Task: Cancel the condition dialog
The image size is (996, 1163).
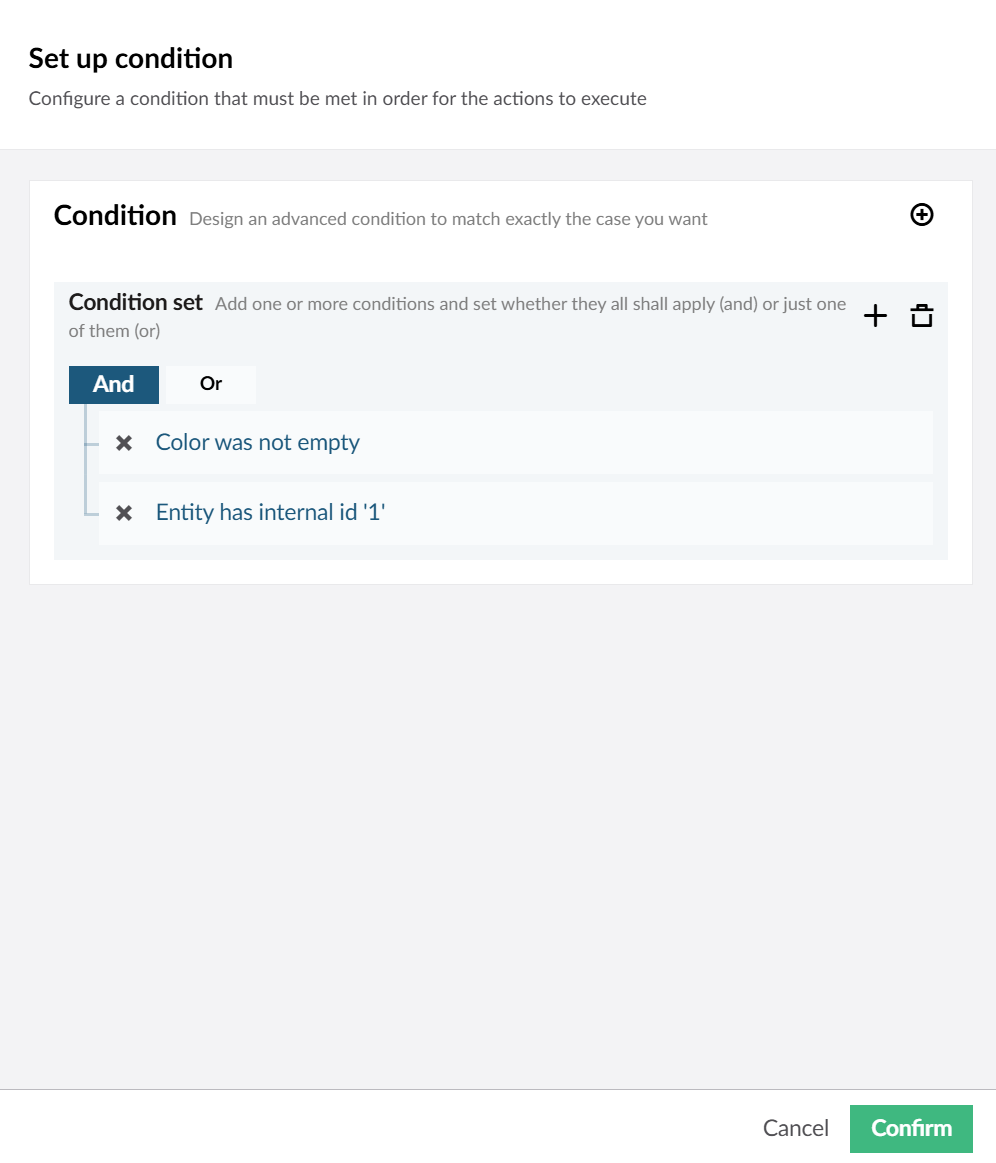Action: (x=796, y=1128)
